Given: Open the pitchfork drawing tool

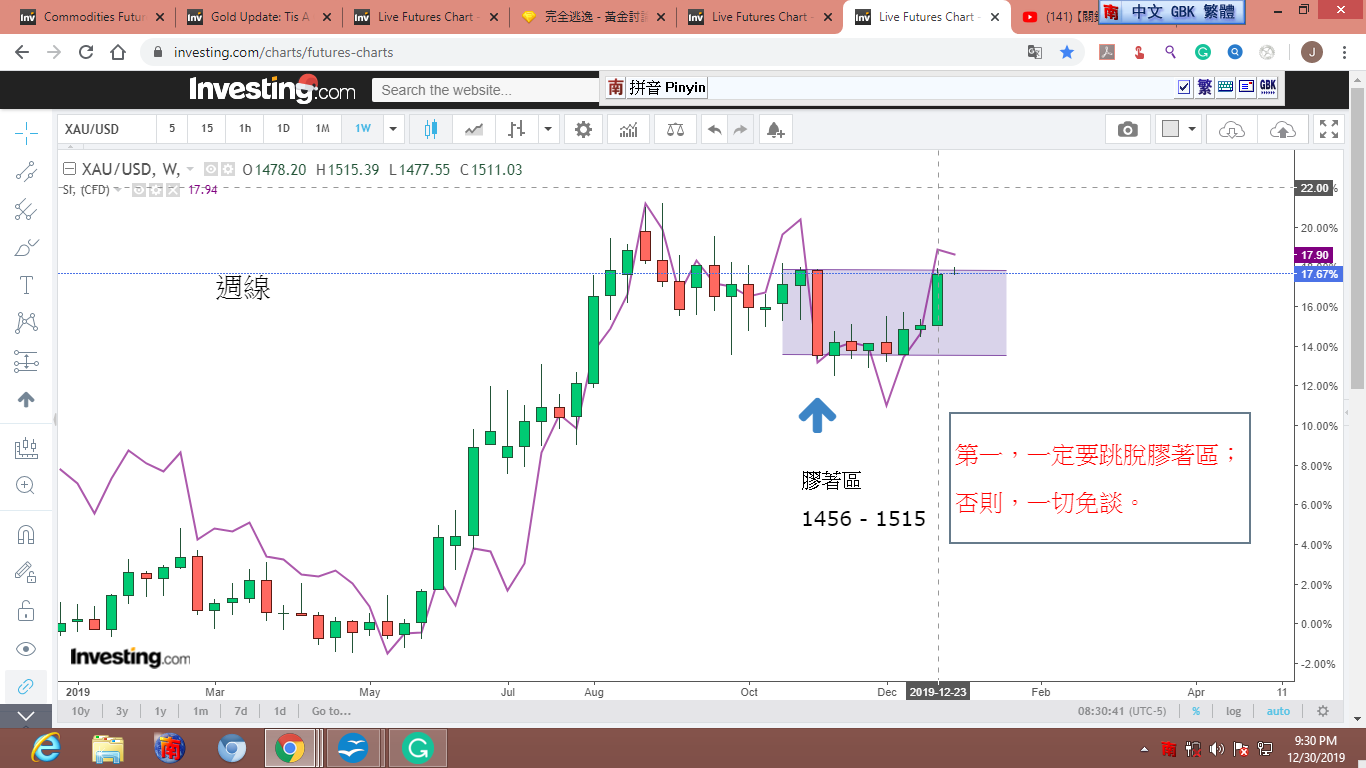Looking at the screenshot, I should point(26,209).
